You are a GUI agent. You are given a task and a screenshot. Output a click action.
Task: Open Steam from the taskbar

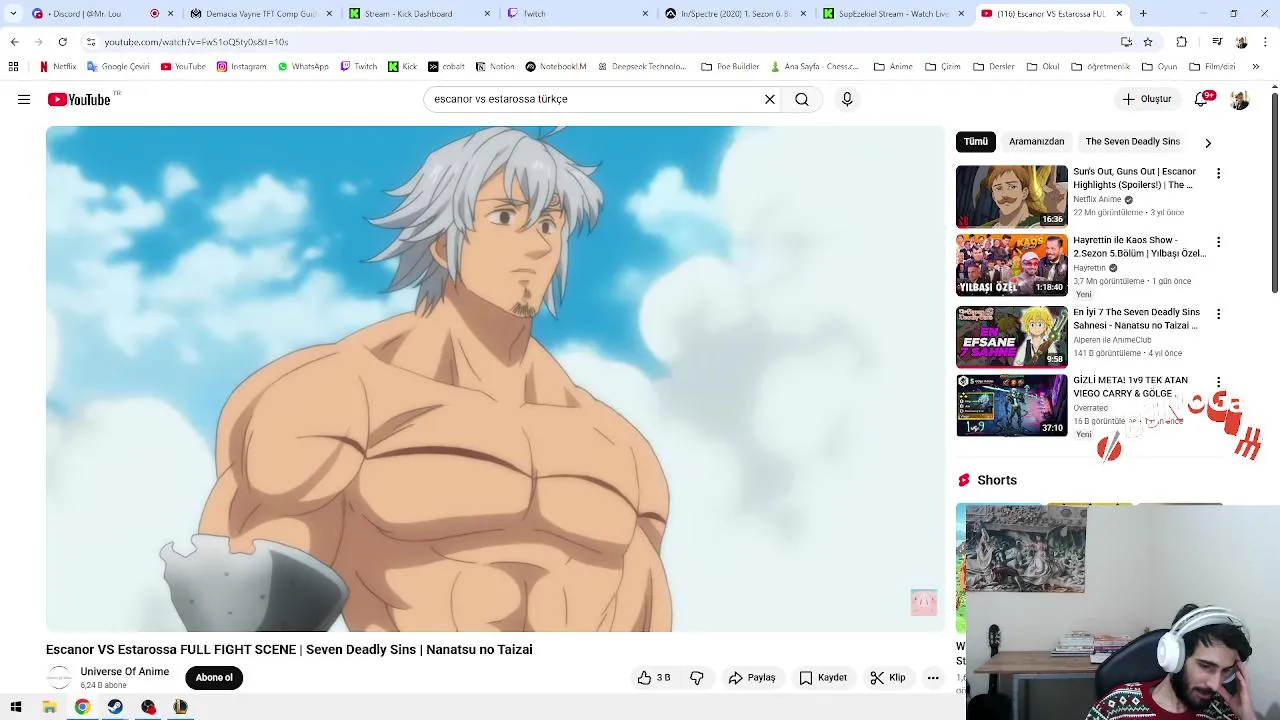[x=115, y=707]
